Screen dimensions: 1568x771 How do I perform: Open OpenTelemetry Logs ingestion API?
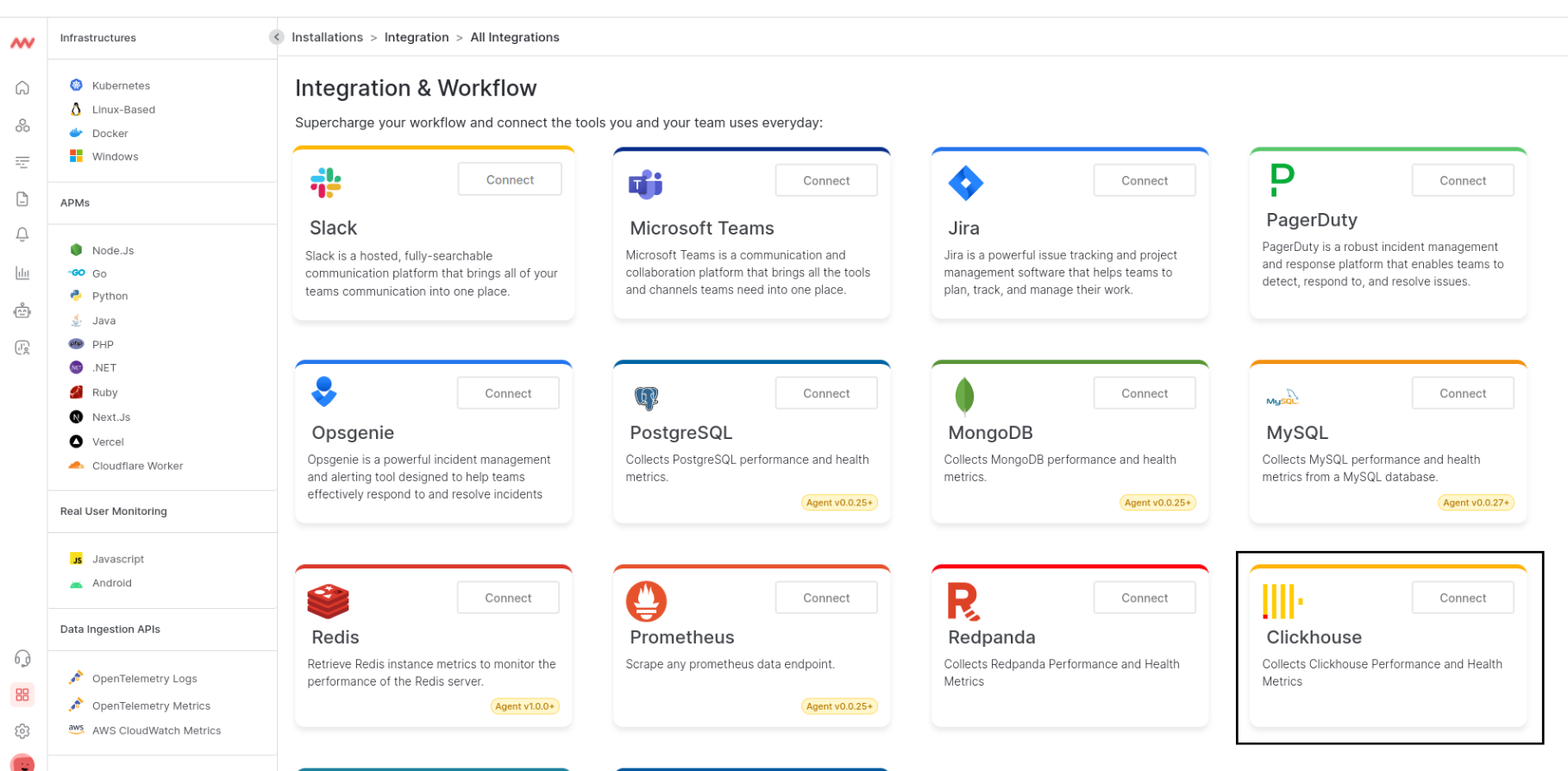pyautogui.click(x=144, y=678)
